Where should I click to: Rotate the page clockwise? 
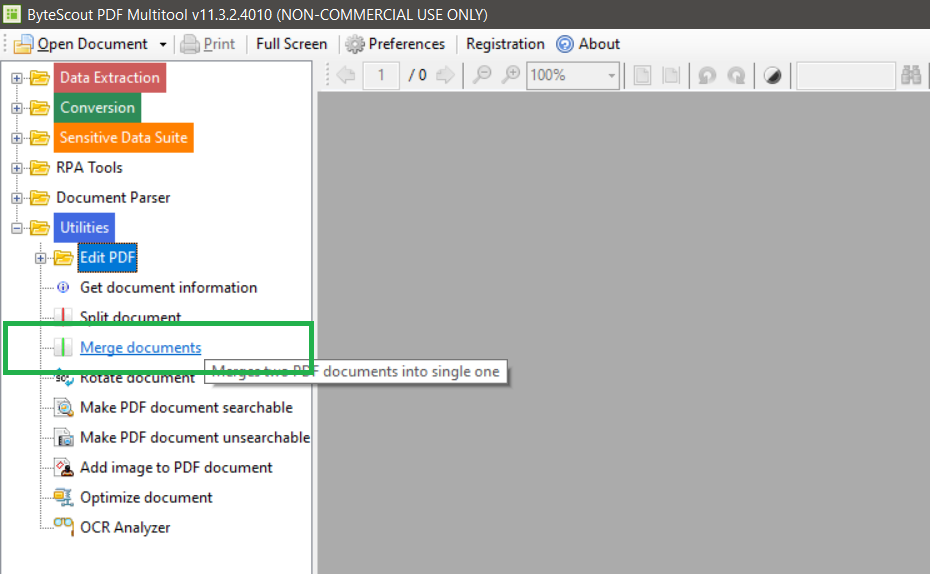tap(736, 76)
